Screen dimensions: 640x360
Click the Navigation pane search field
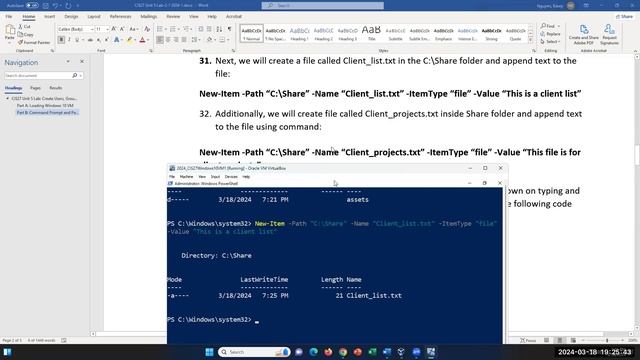tap(39, 76)
